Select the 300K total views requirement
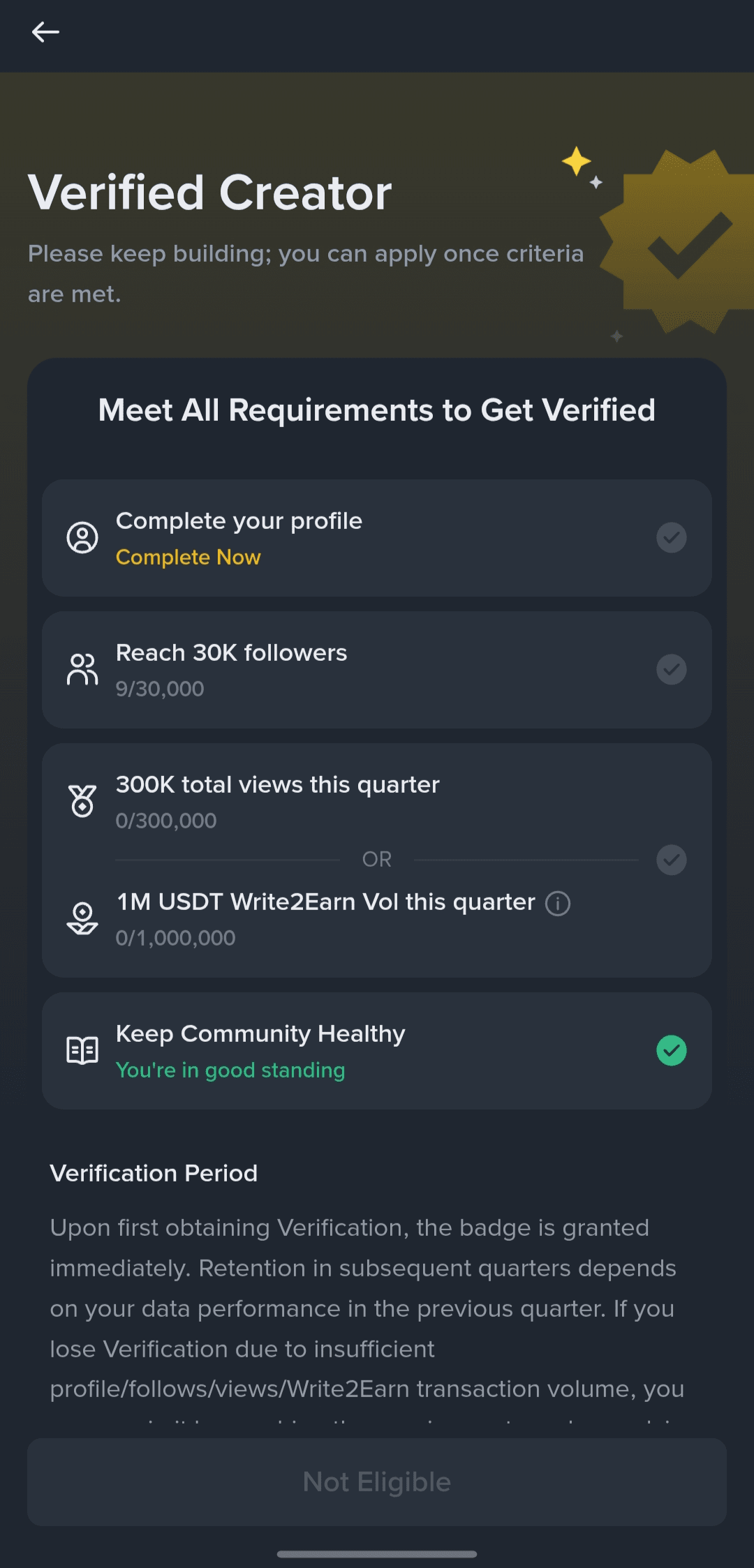 [x=277, y=785]
